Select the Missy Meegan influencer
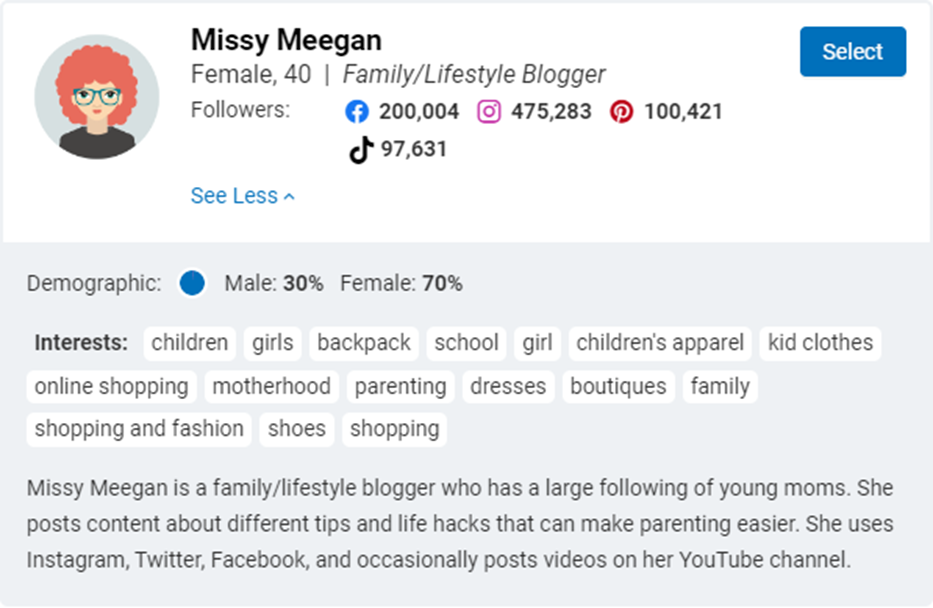 853,51
